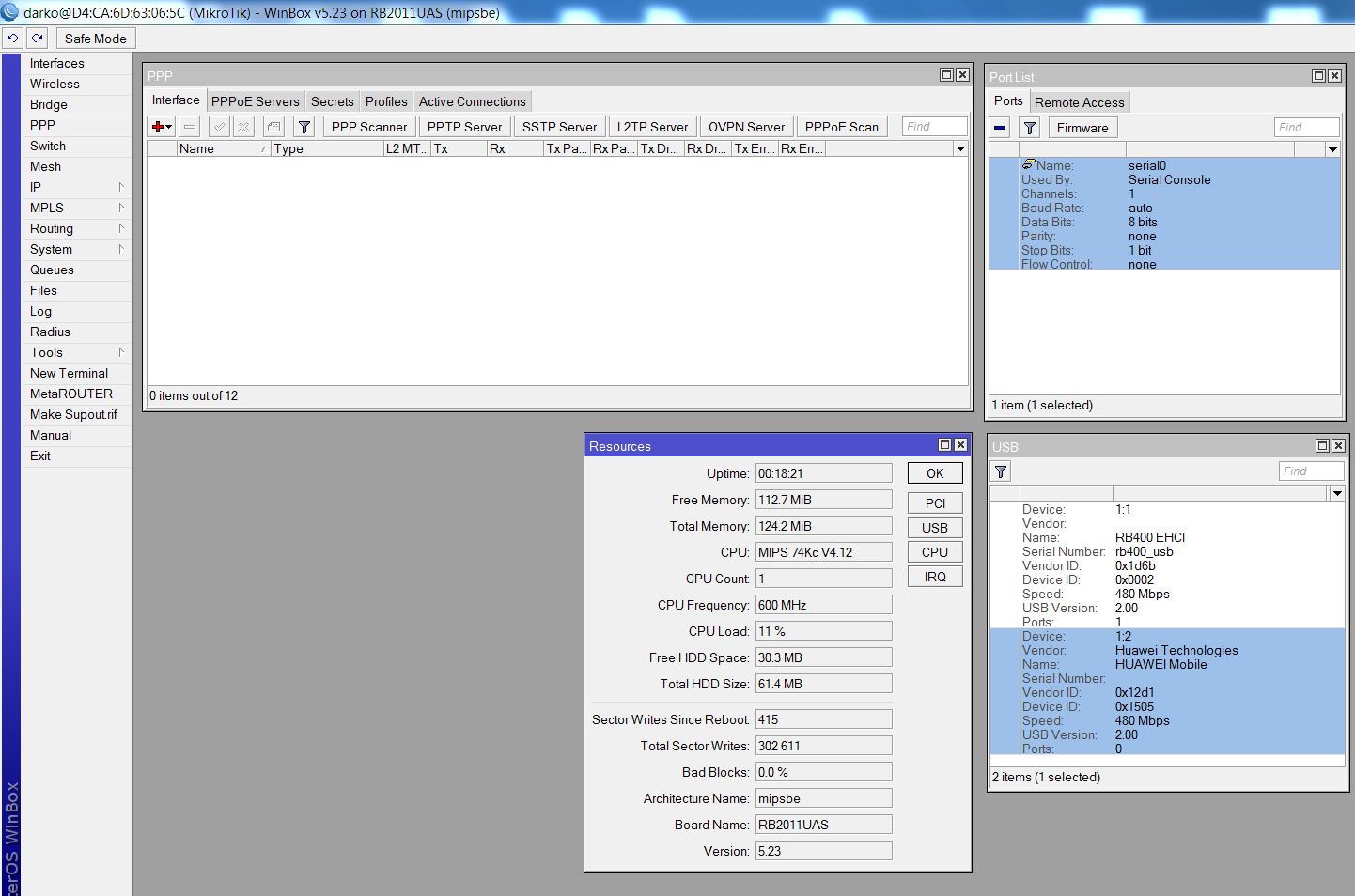This screenshot has height=896, width=1355.
Task: Click the comment icon in PPP toolbar
Action: (273, 127)
